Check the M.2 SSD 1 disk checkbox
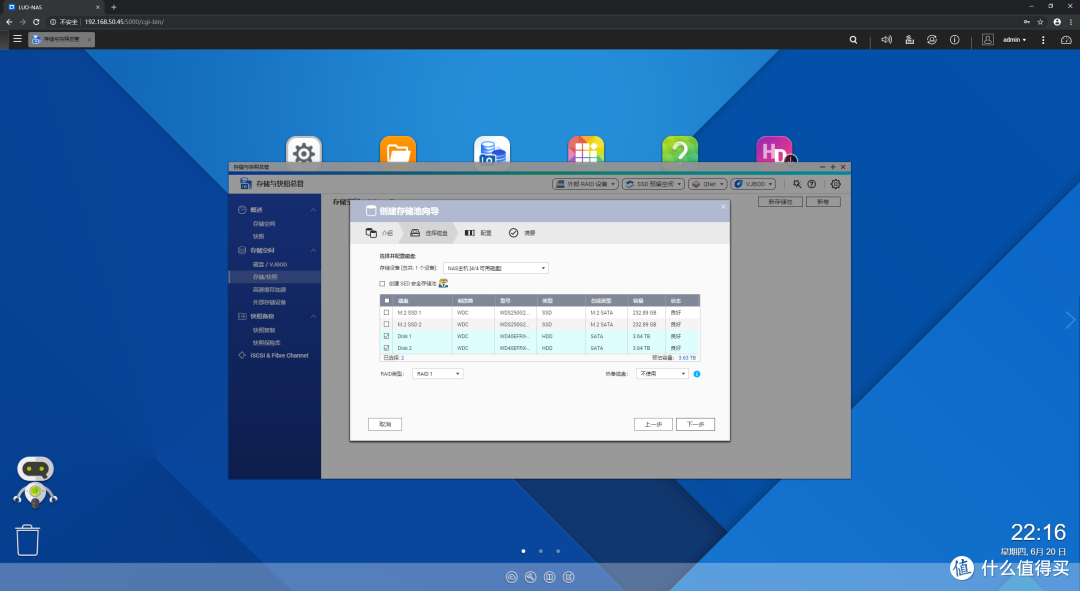Screen dimensions: 1080x591 click(x=386, y=313)
